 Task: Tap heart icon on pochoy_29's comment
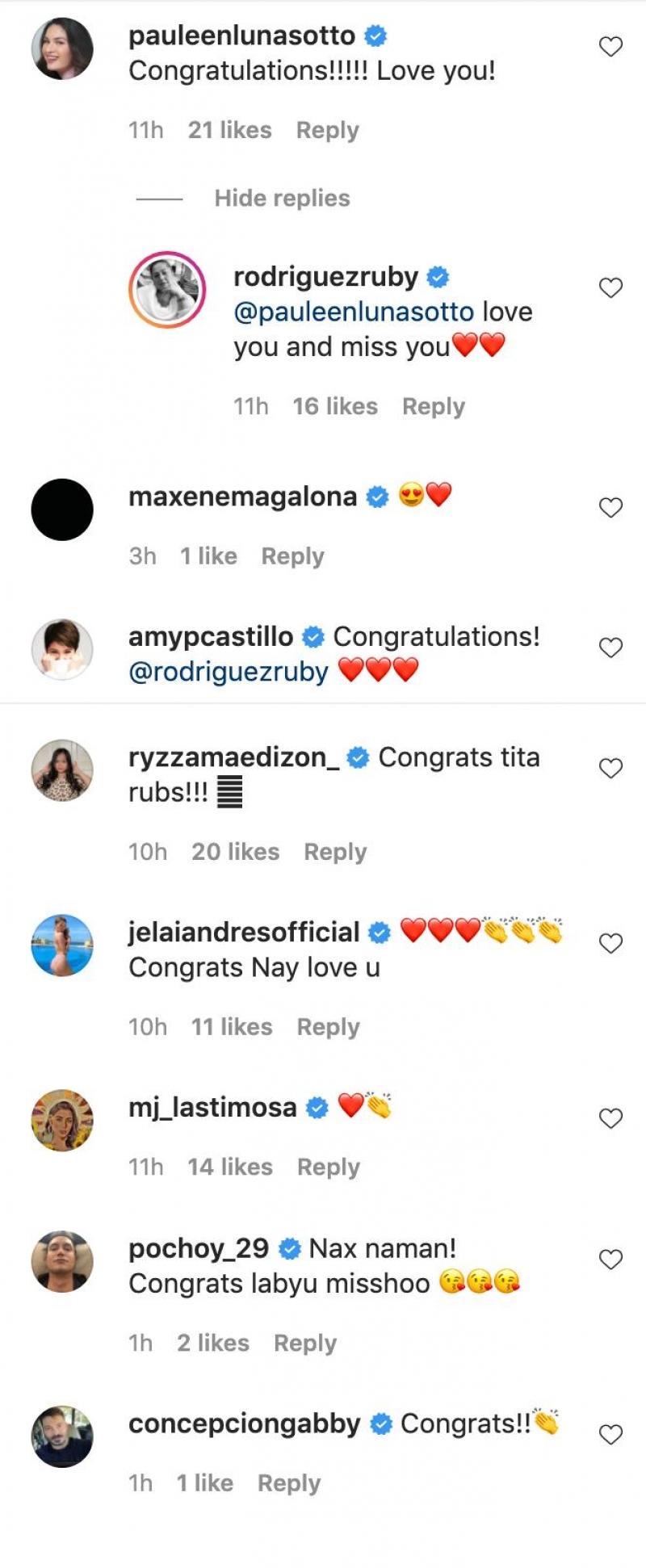coord(610,1260)
